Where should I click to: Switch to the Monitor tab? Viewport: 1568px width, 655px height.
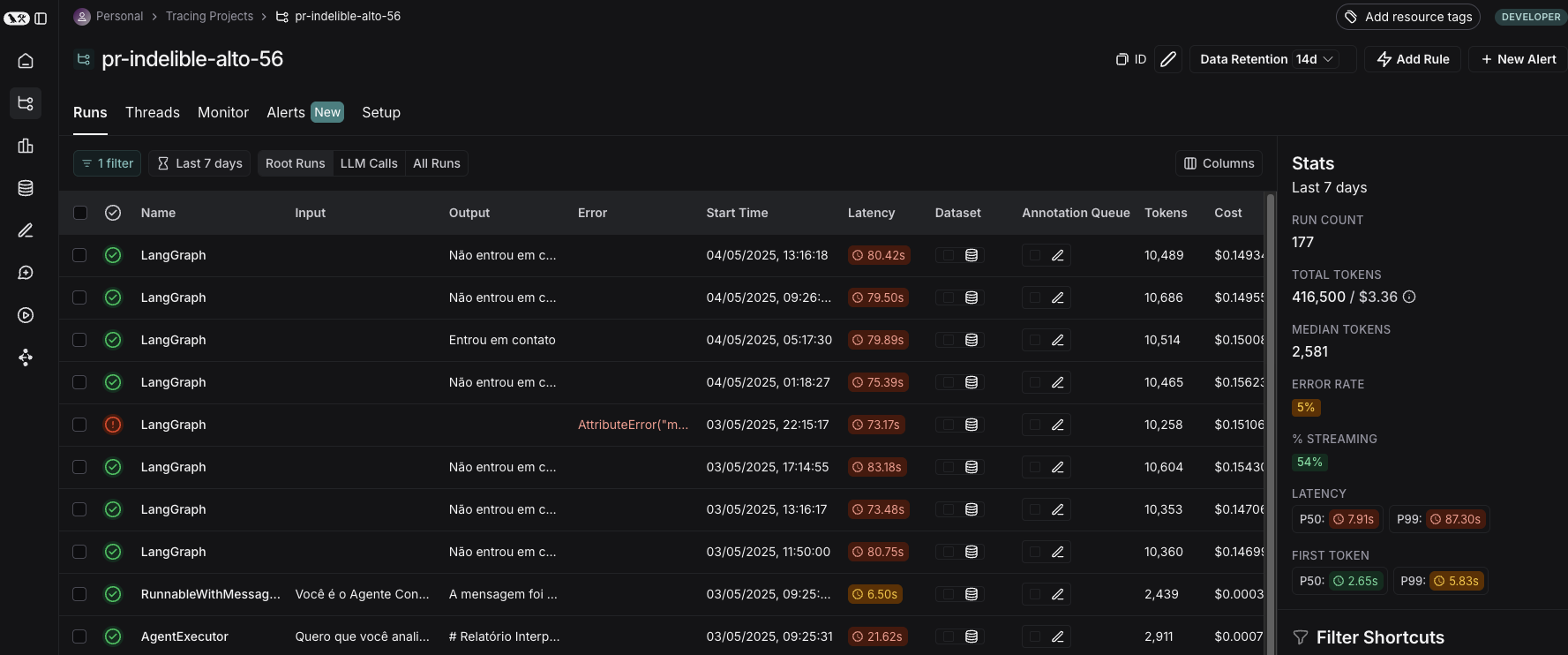pyautogui.click(x=223, y=113)
